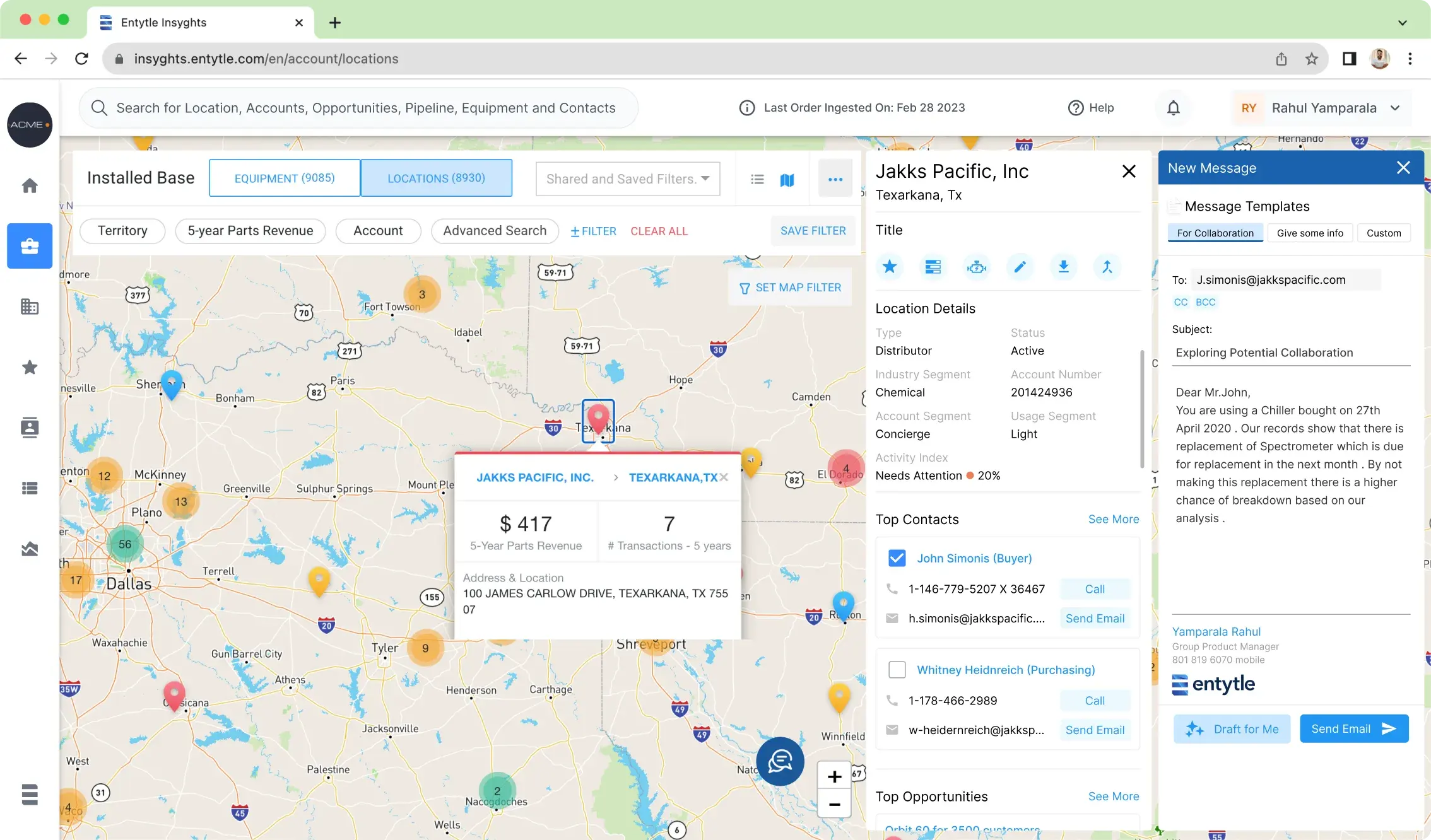Click the browser reload button
Screen dimensions: 1431x840
(x=81, y=59)
